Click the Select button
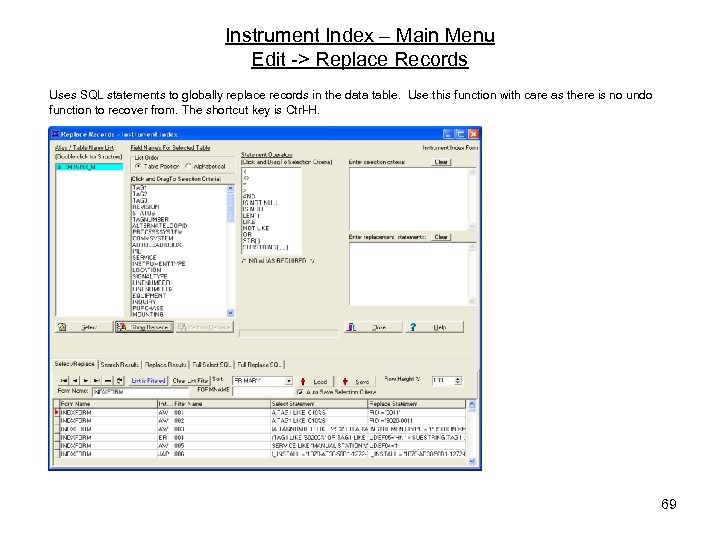 tap(84, 327)
